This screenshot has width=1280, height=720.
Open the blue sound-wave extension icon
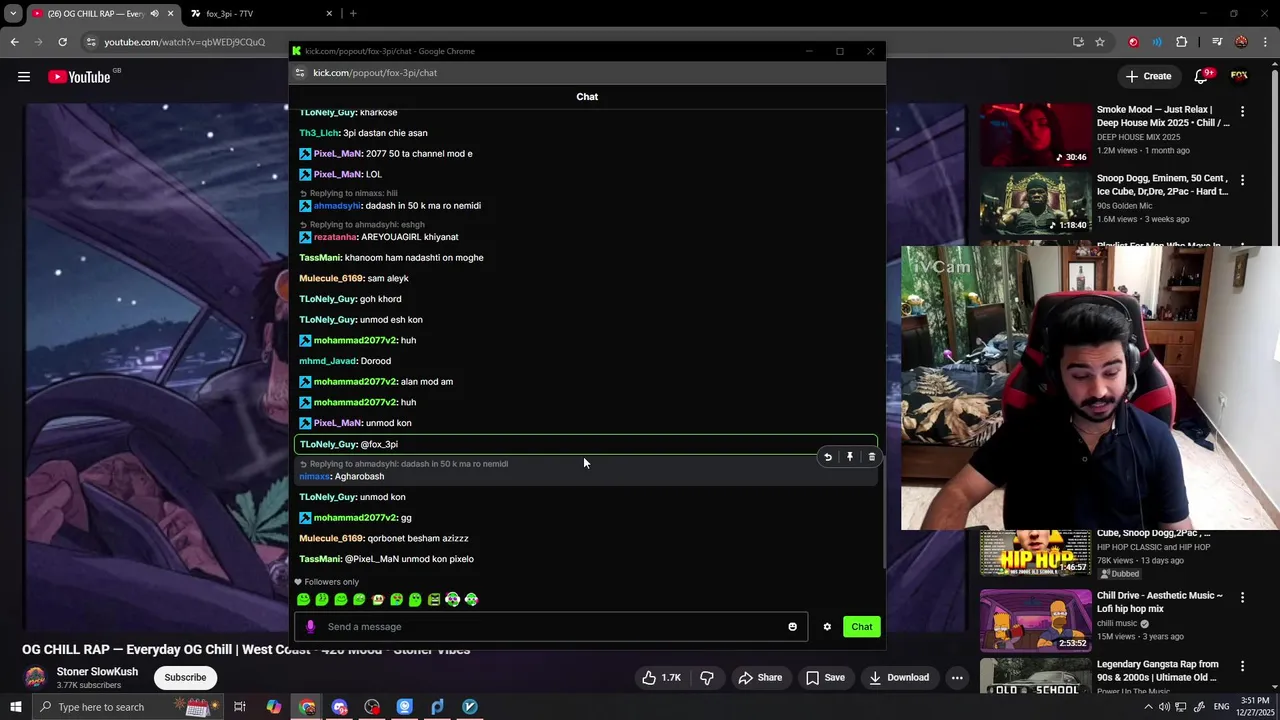pyautogui.click(x=1157, y=42)
